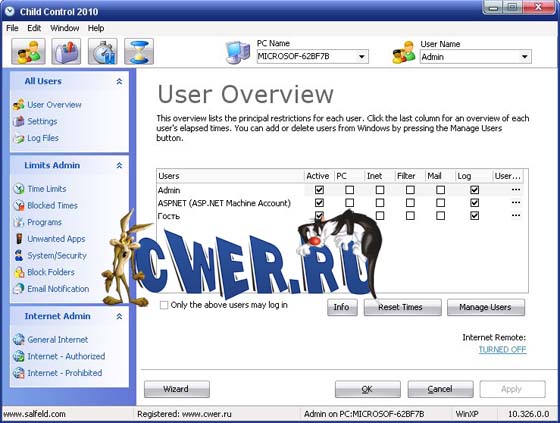Open the stopwatch time toolbar icon

tap(103, 52)
